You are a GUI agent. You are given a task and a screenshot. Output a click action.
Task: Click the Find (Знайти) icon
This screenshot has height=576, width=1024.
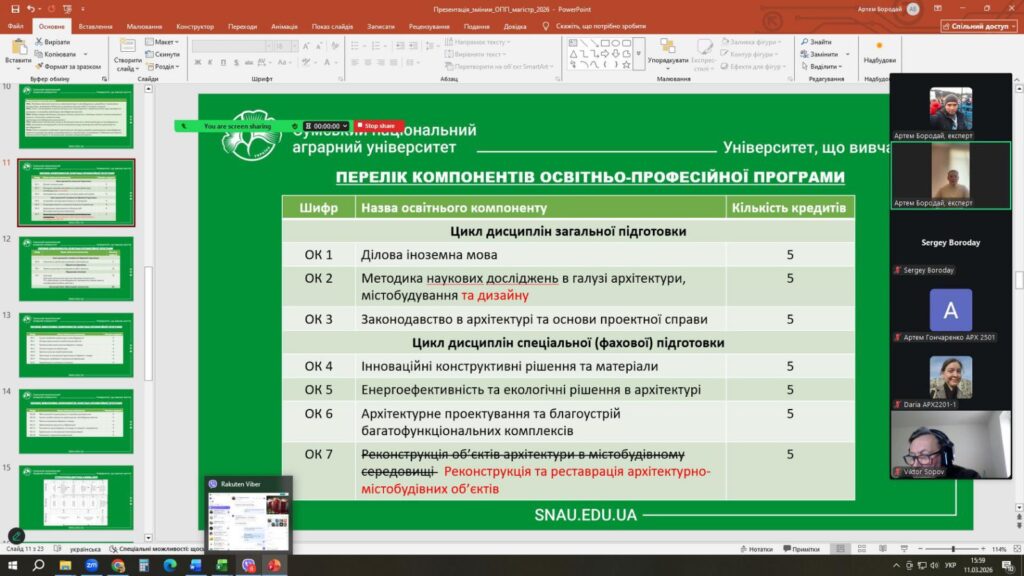coord(815,42)
